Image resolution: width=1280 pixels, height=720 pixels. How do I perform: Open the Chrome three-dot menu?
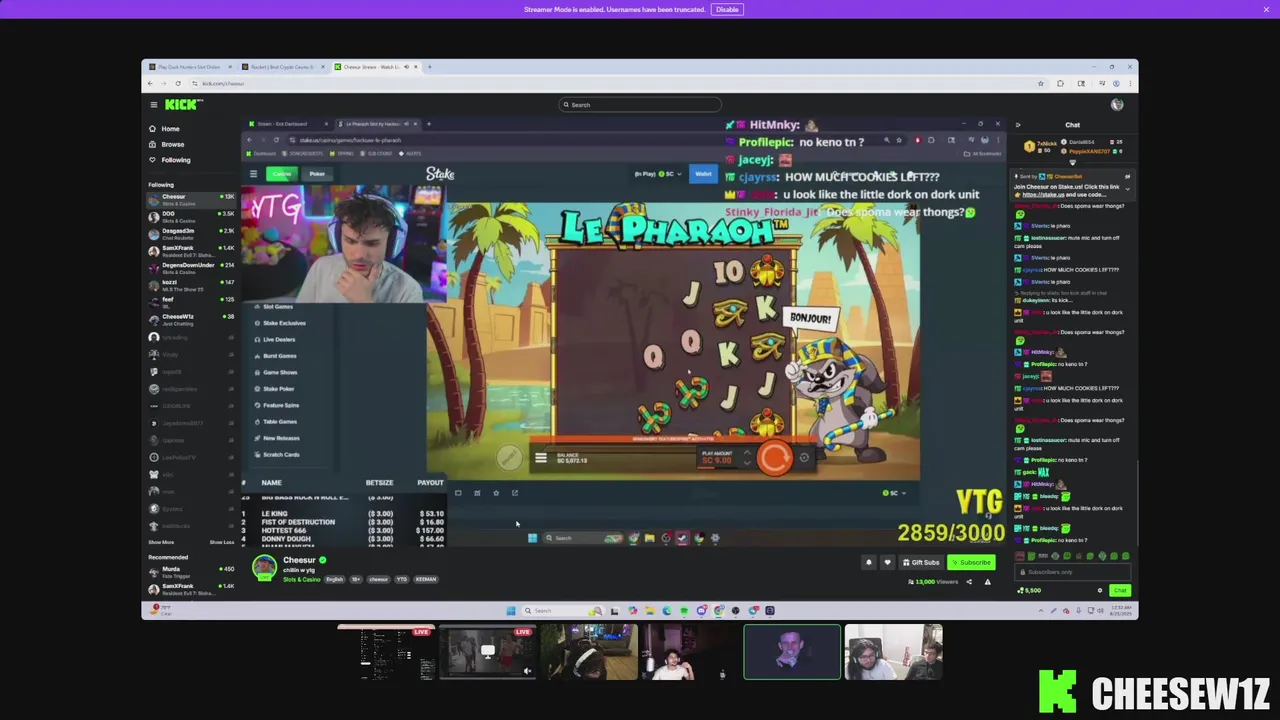1130,83
